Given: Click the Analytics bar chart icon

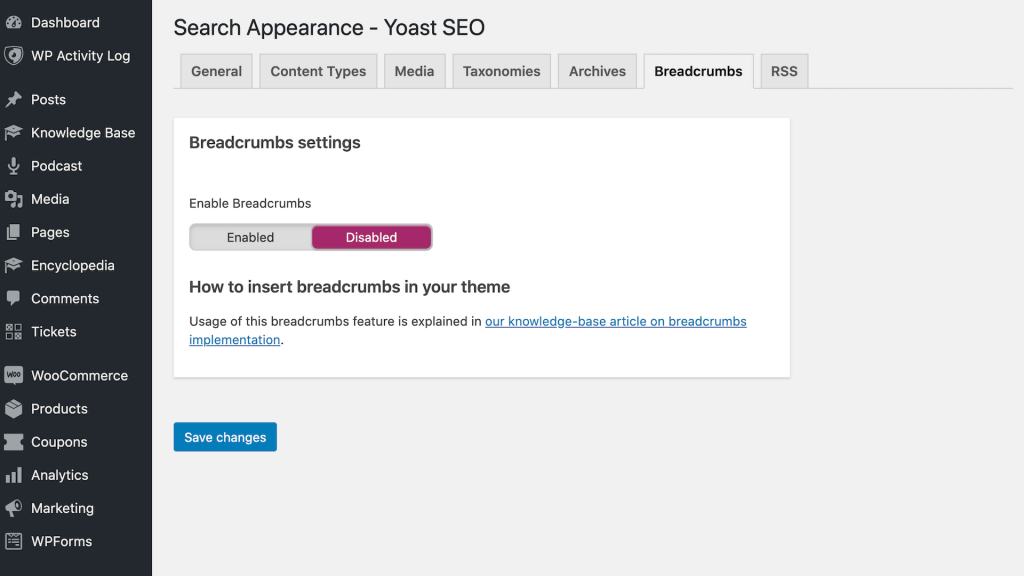Looking at the screenshot, I should [14, 475].
